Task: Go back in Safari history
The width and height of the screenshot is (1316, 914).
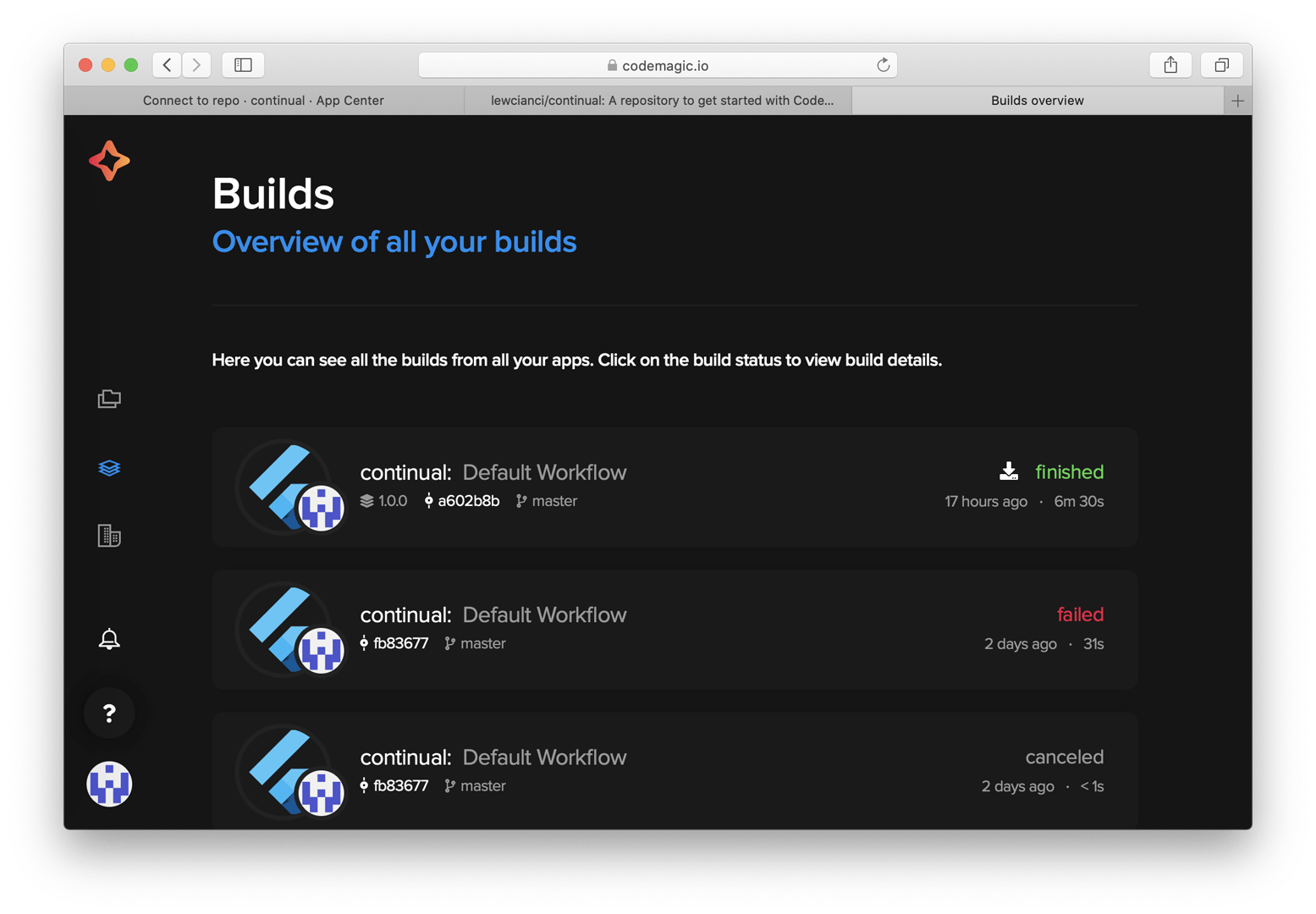Action: (x=168, y=65)
